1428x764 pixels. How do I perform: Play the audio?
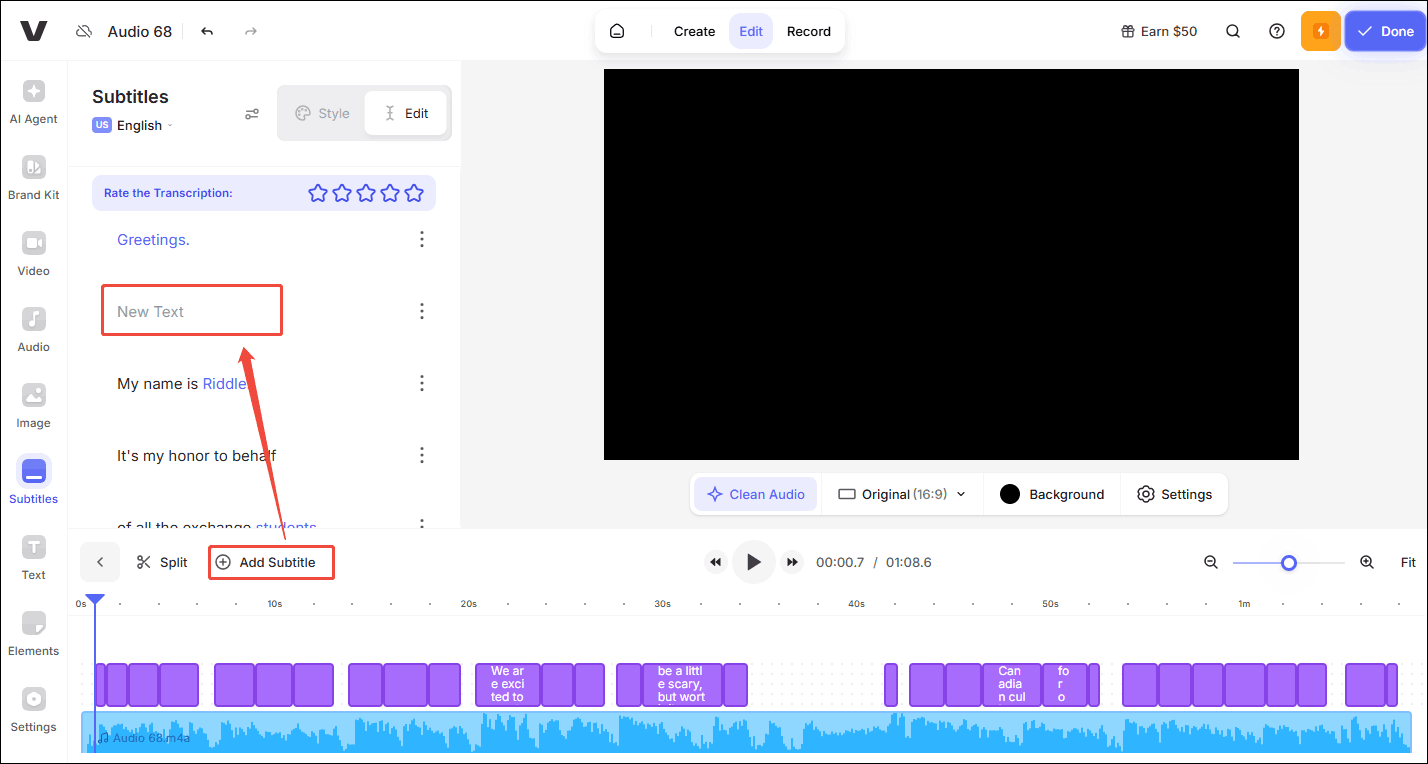point(754,562)
